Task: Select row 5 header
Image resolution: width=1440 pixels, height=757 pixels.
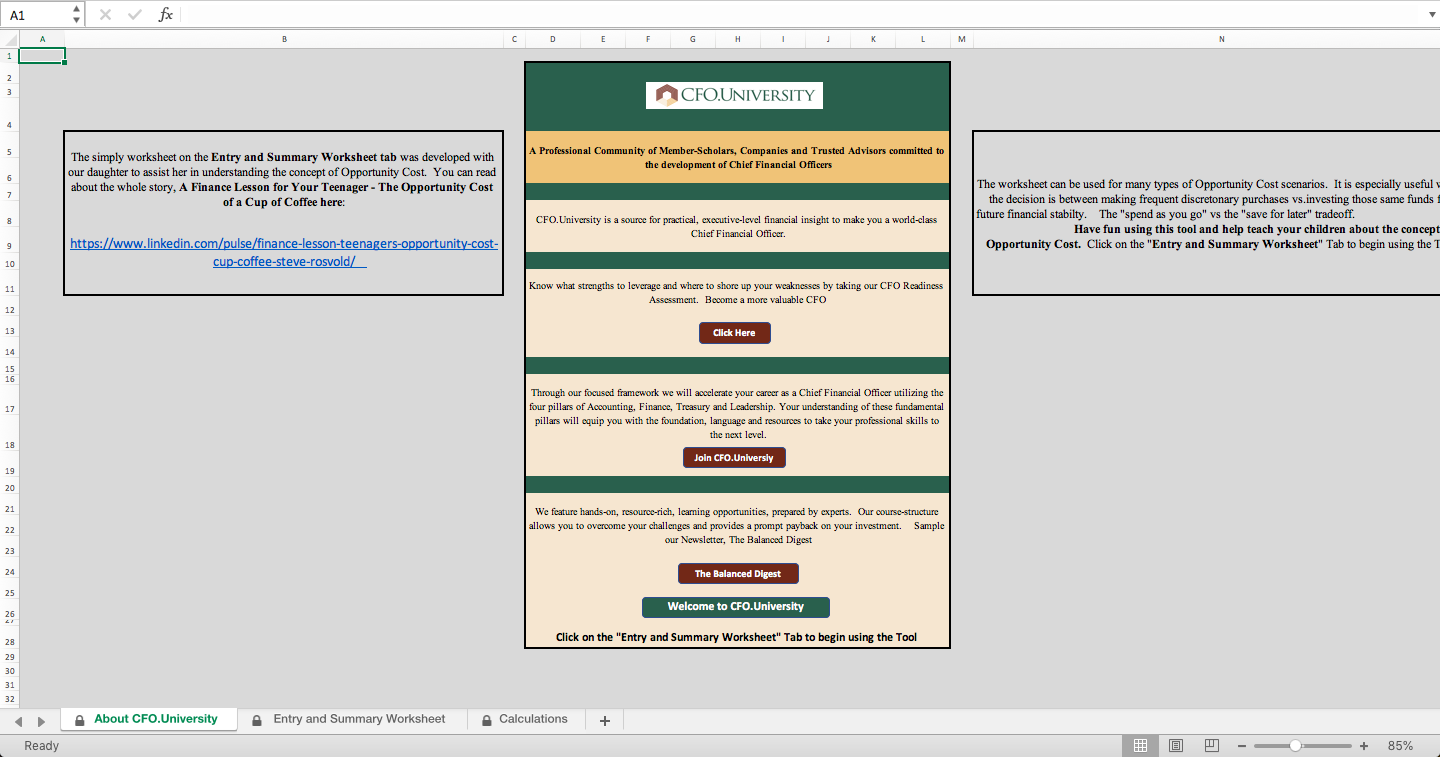Action: (9, 152)
